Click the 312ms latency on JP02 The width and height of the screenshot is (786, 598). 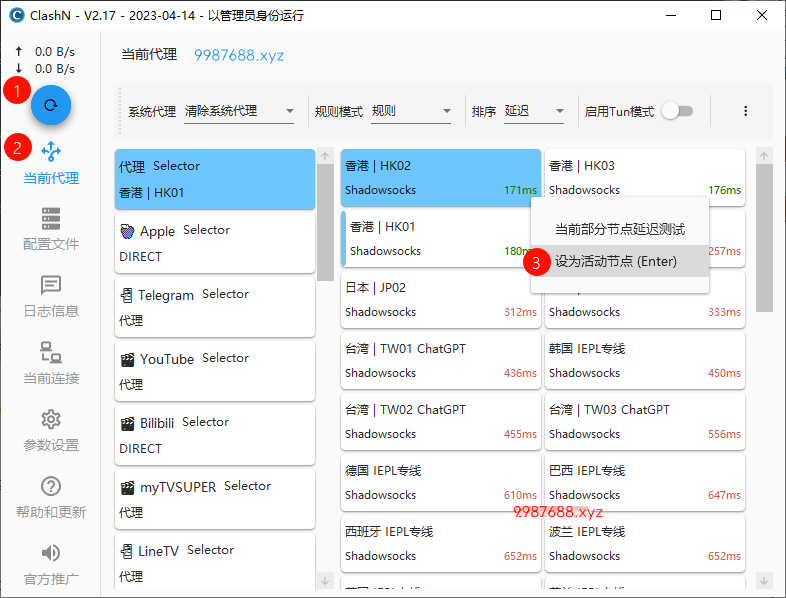[520, 312]
